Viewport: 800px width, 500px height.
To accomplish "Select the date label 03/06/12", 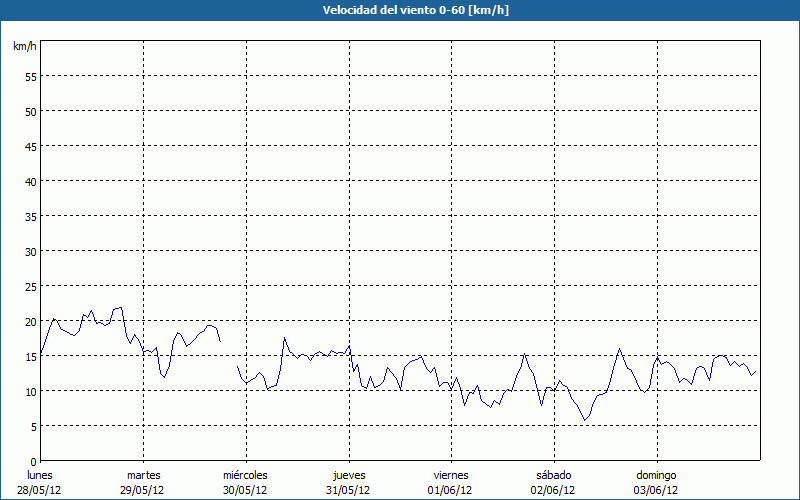I will (657, 490).
